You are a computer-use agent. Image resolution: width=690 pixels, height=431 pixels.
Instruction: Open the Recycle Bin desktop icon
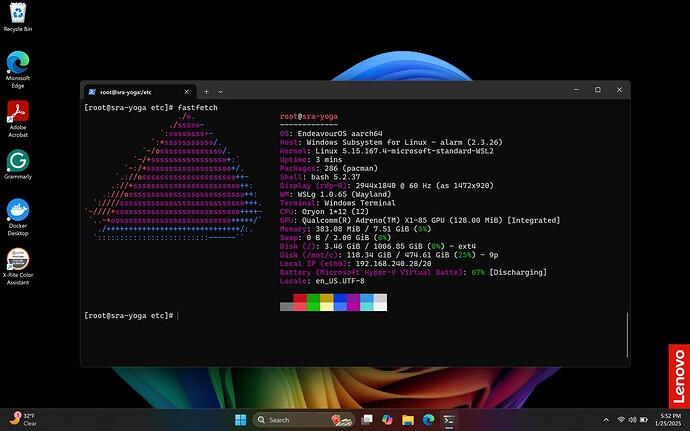(x=18, y=17)
